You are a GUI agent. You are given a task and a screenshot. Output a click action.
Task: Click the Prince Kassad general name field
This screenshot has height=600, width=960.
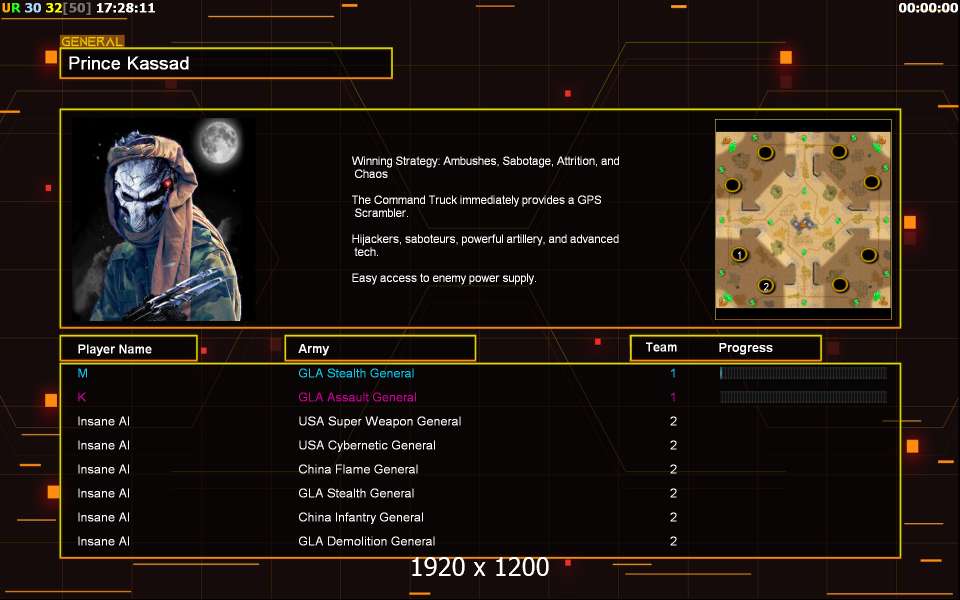tap(226, 63)
